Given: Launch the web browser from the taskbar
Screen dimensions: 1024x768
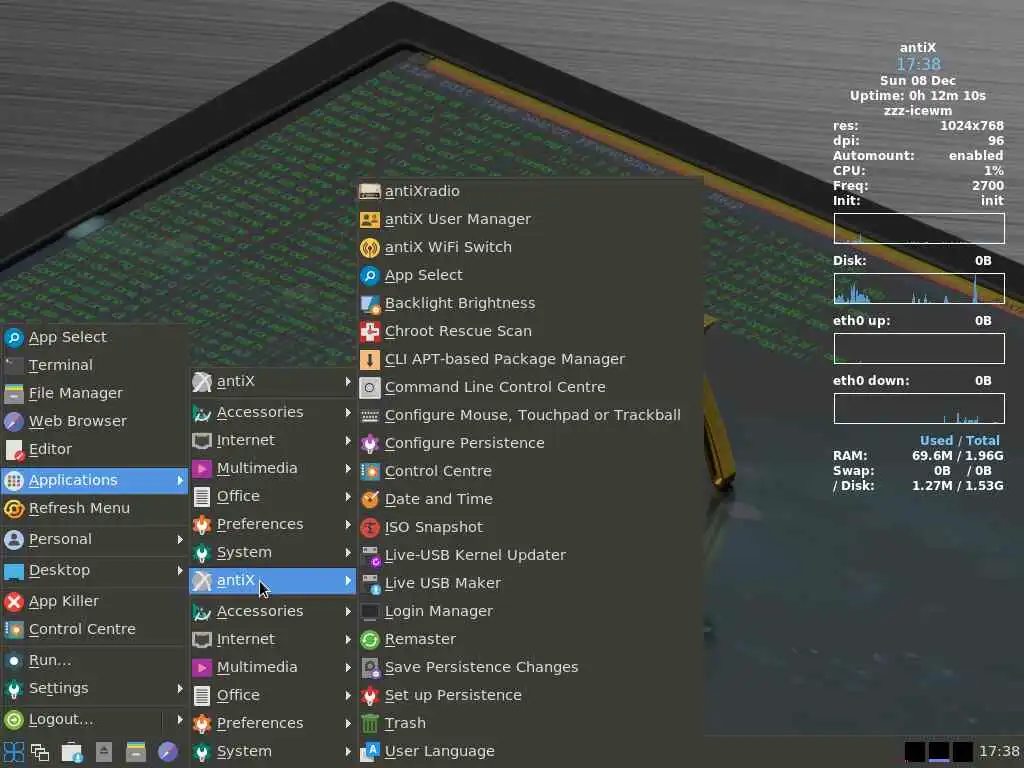Looking at the screenshot, I should click(168, 752).
